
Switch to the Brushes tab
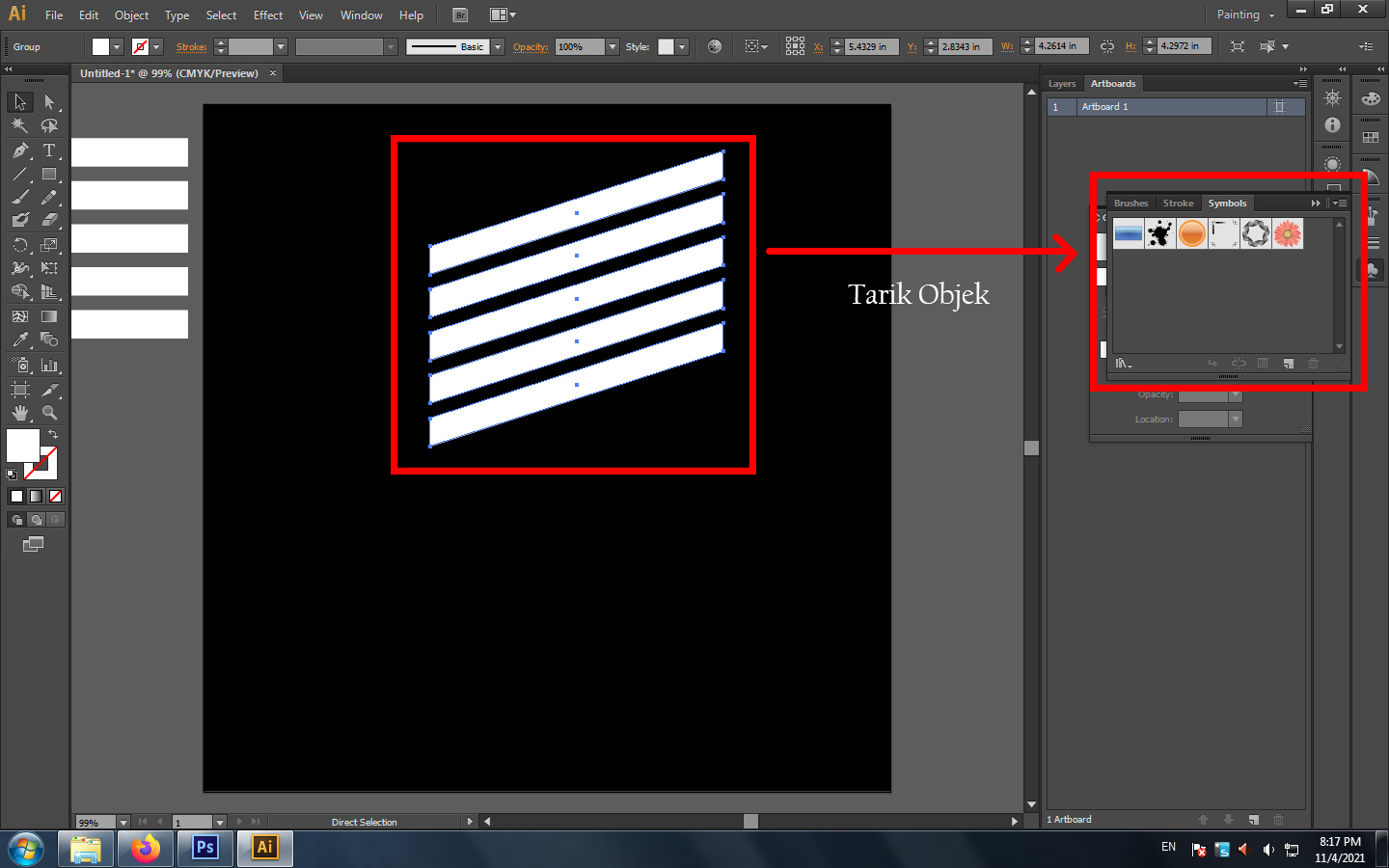click(1130, 203)
